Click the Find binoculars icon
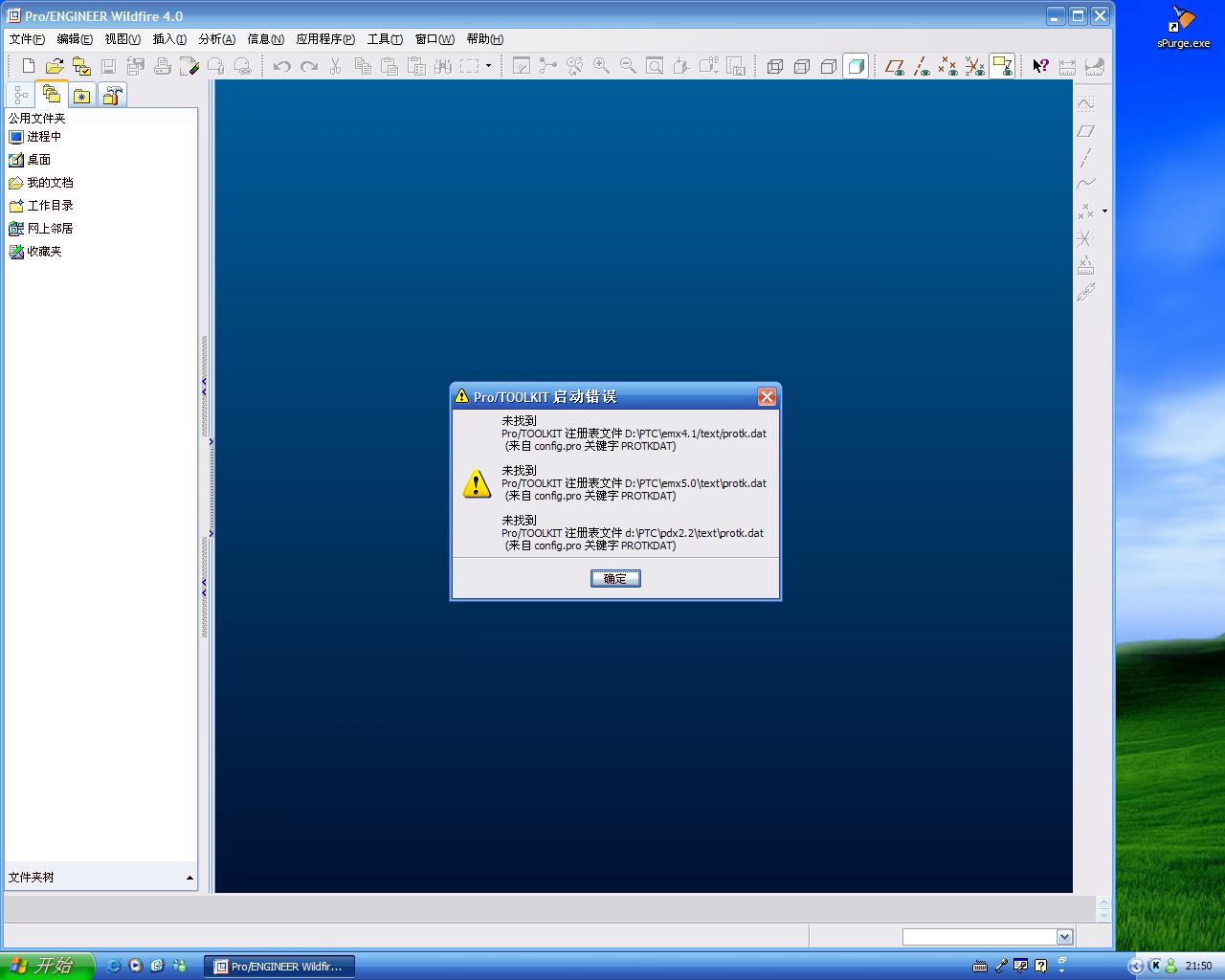The width and height of the screenshot is (1225, 980). tap(443, 66)
